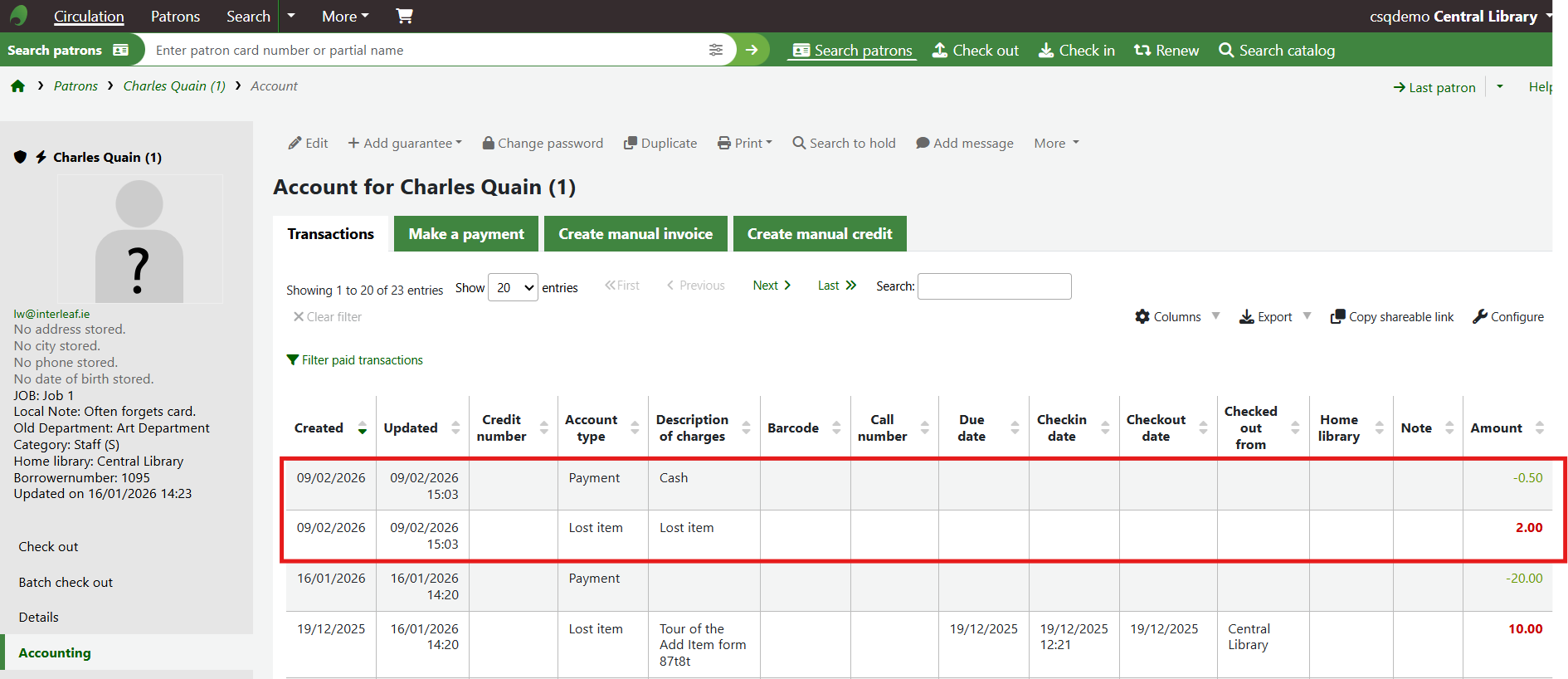This screenshot has height=679, width=1568.
Task: Open patron search options slider icon
Action: click(715, 50)
